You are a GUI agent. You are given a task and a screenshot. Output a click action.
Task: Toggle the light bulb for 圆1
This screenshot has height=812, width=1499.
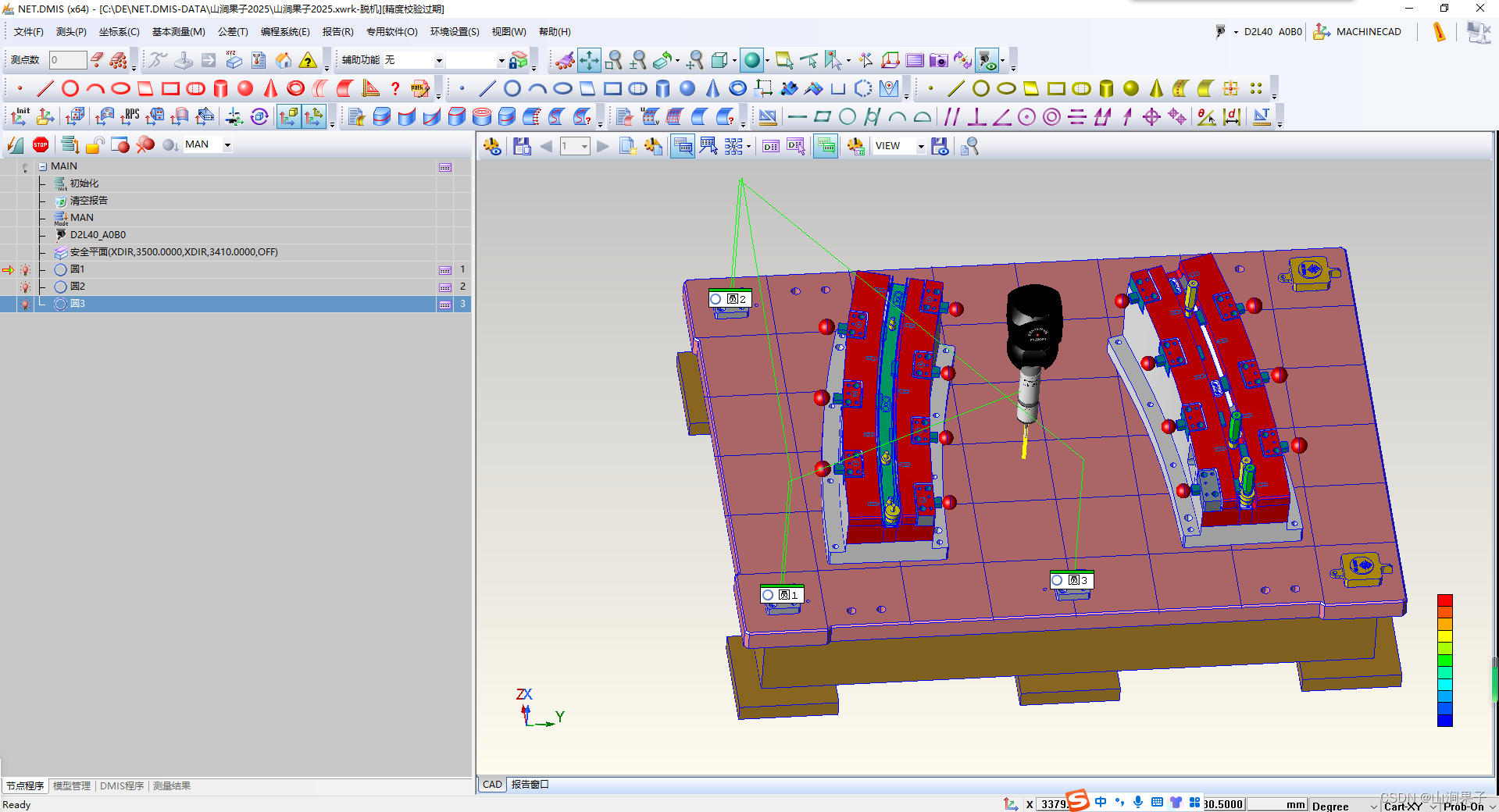click(25, 270)
